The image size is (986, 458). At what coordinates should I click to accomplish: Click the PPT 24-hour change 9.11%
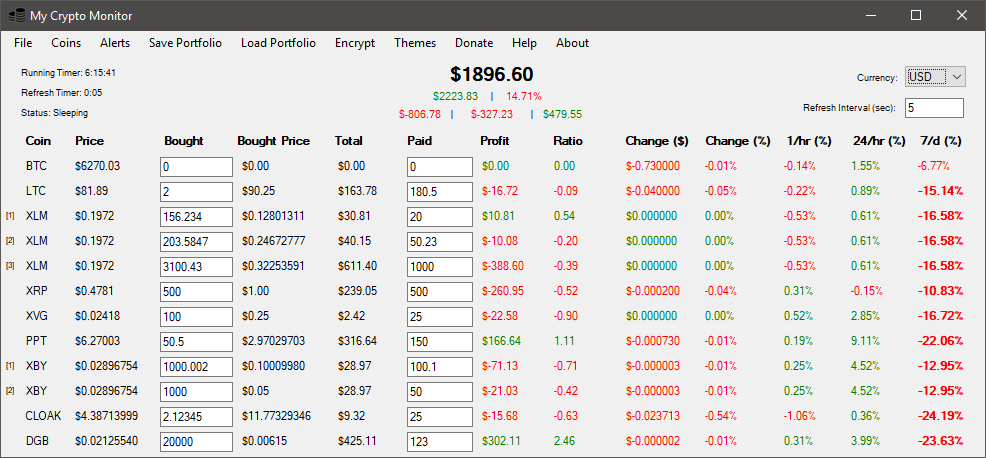point(865,341)
